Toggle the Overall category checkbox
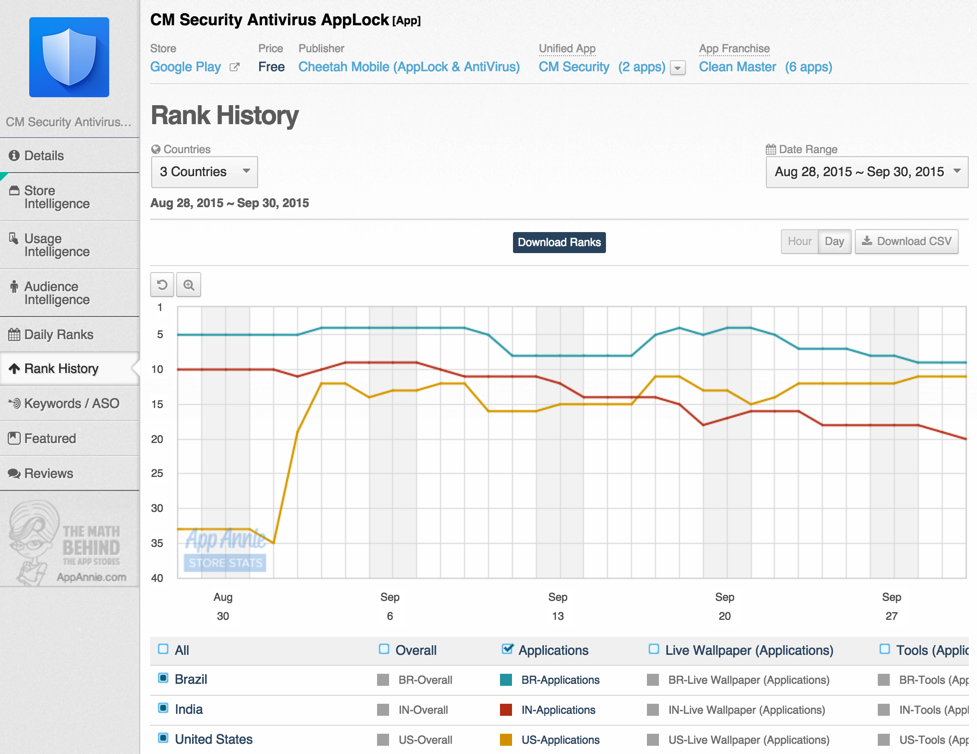Image resolution: width=977 pixels, height=754 pixels. point(384,649)
